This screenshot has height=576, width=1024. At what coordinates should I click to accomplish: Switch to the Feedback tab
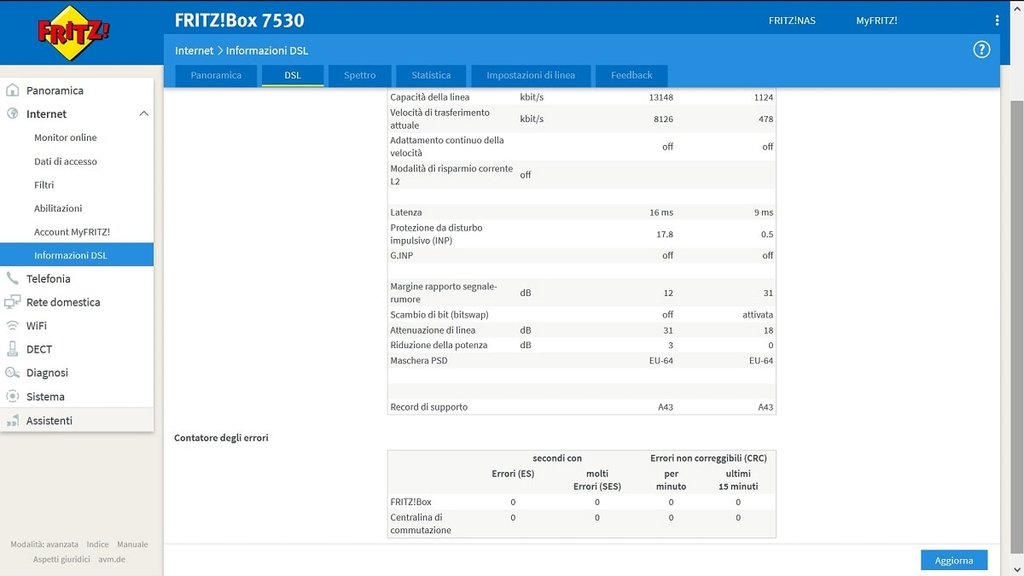pos(632,75)
